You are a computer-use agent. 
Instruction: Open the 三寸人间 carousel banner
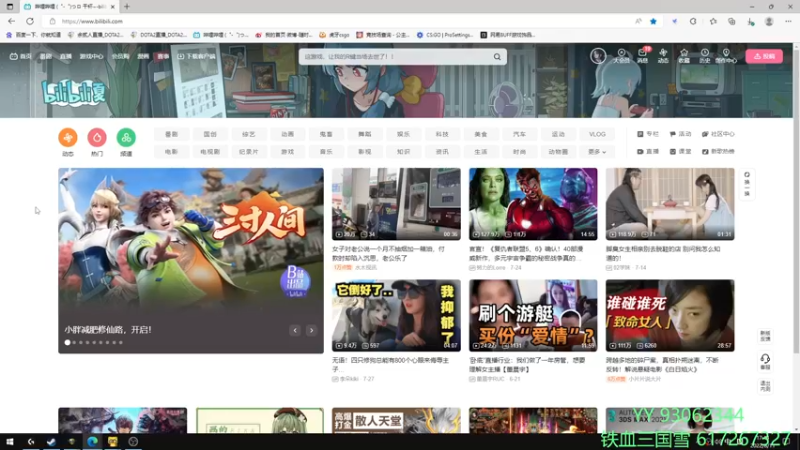pyautogui.click(x=191, y=260)
